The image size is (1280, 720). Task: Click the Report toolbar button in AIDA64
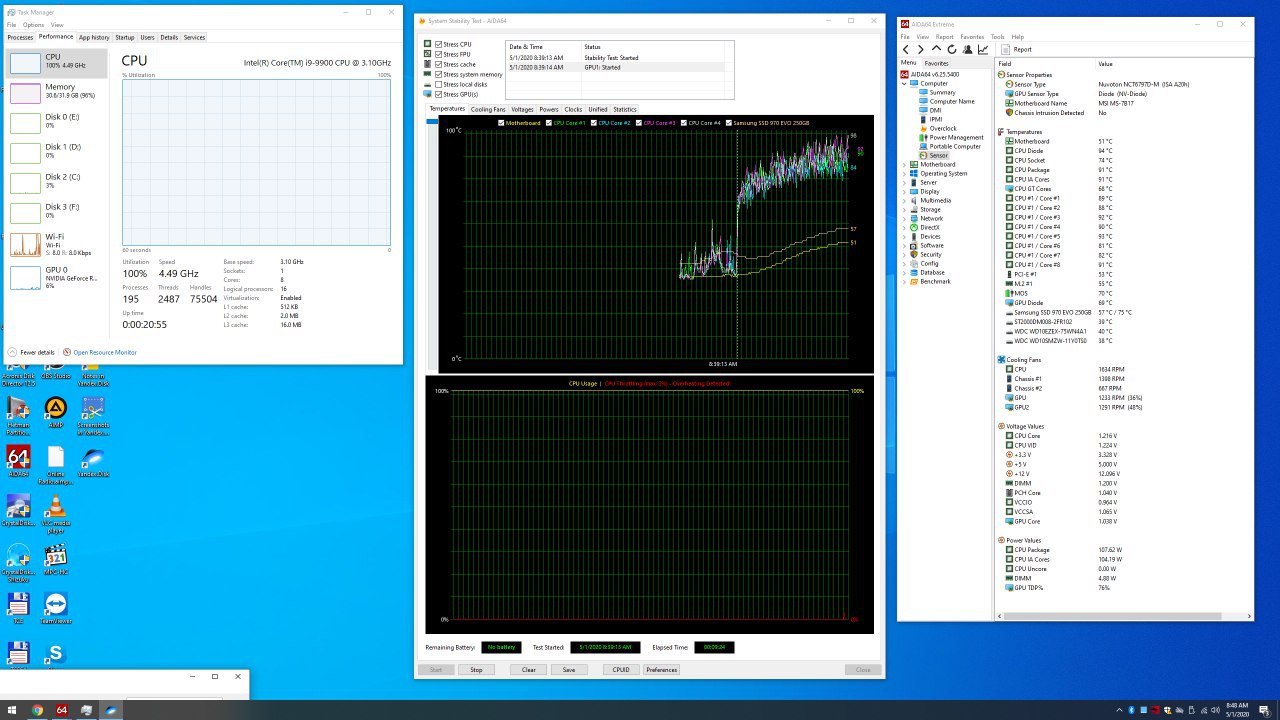(1016, 49)
